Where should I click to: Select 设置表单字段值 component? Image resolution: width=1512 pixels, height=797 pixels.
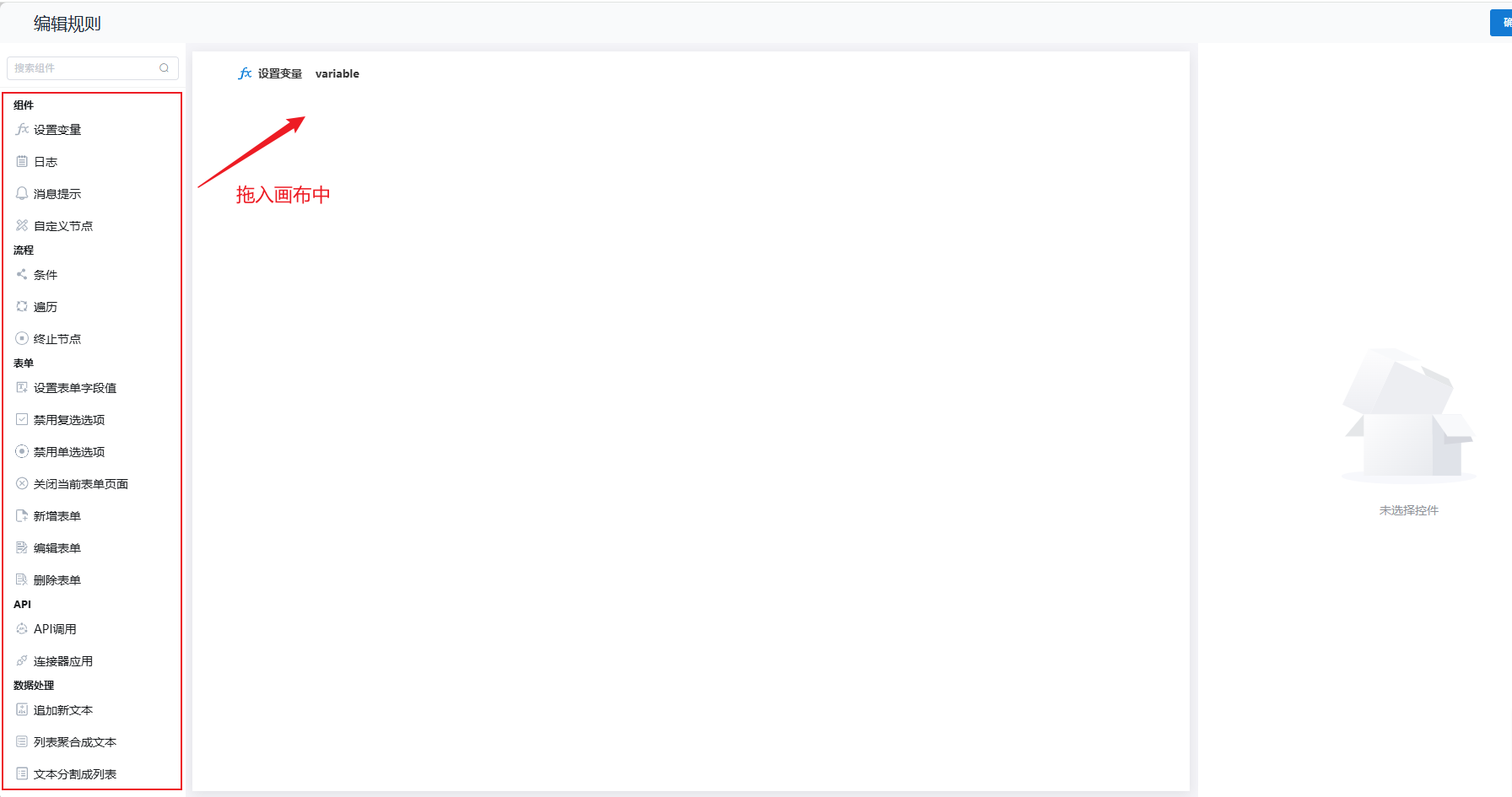(x=74, y=388)
